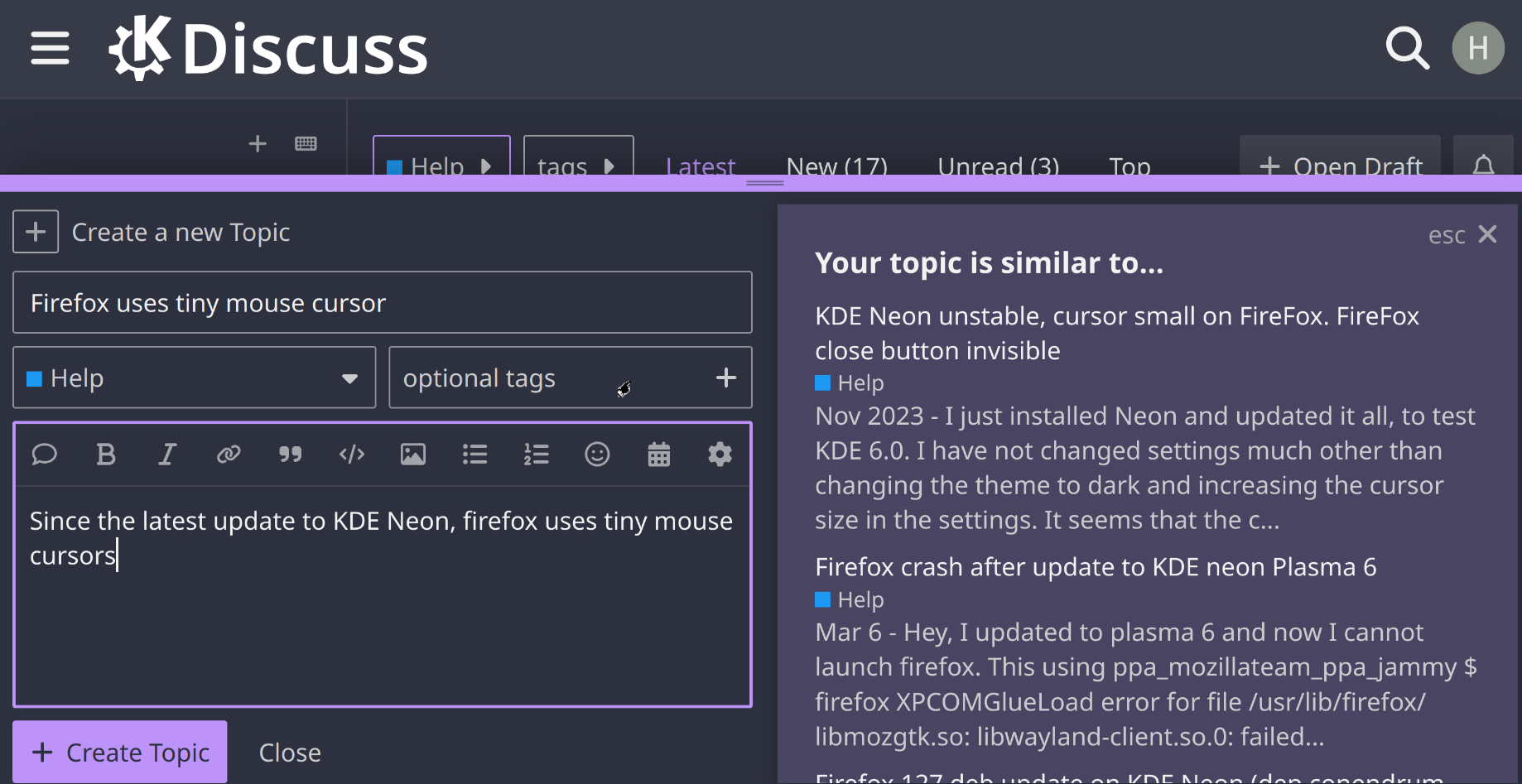Insert blockquote formatting
Image resolution: width=1522 pixels, height=784 pixels.
tap(290, 455)
